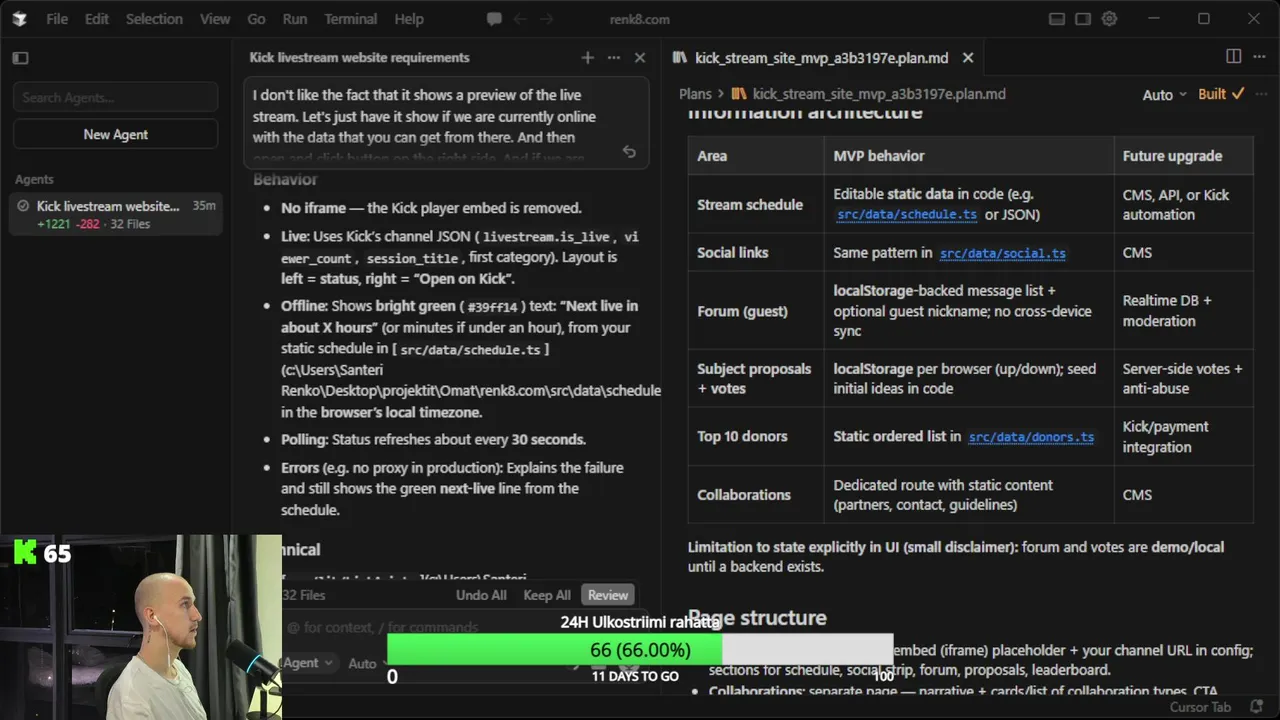Open the File menu
This screenshot has height=720, width=1280.
[57, 19]
